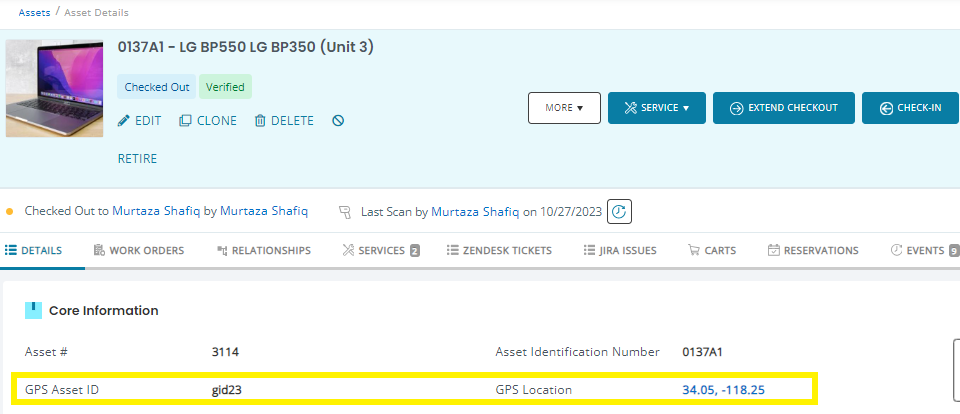Click the RETIRE link
This screenshot has width=960, height=414.
[x=137, y=158]
